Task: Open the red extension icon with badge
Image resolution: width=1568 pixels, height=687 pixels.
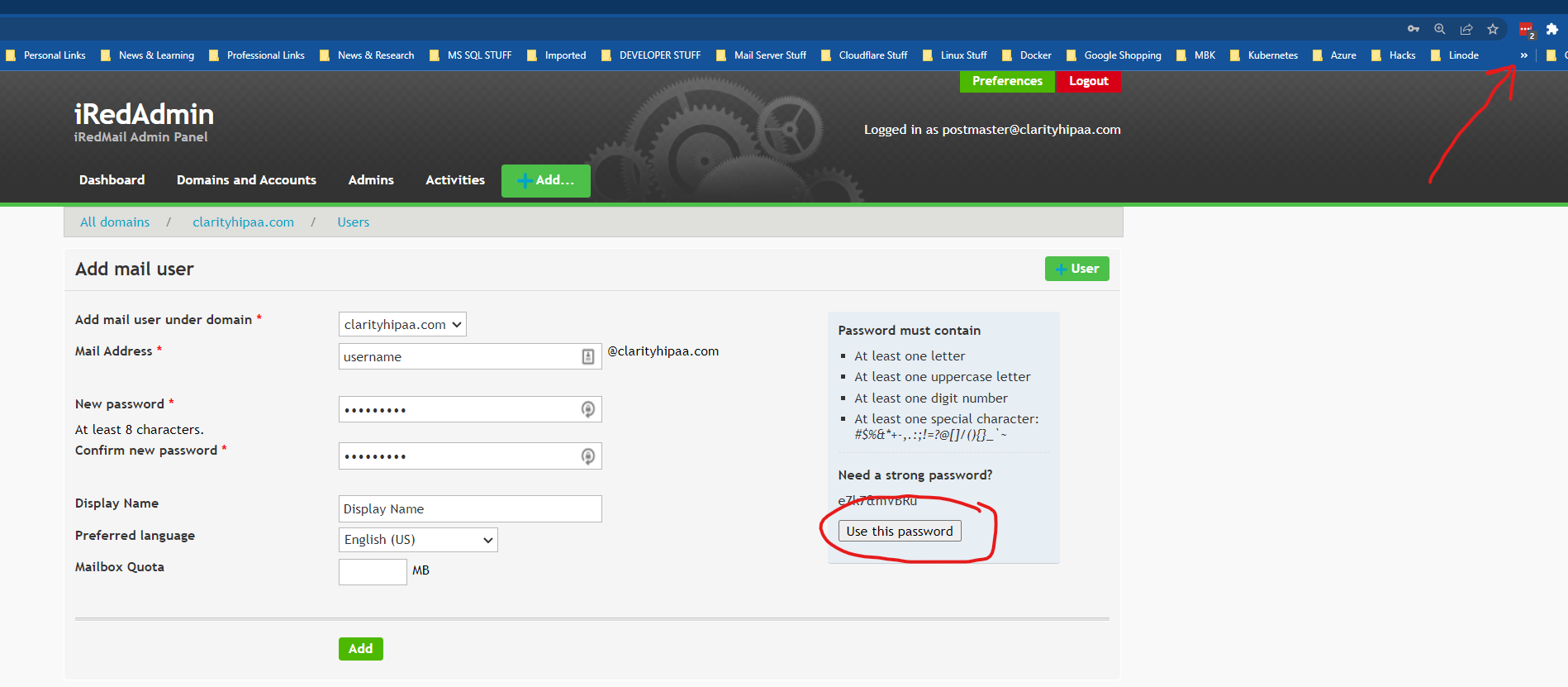Action: [x=1527, y=30]
